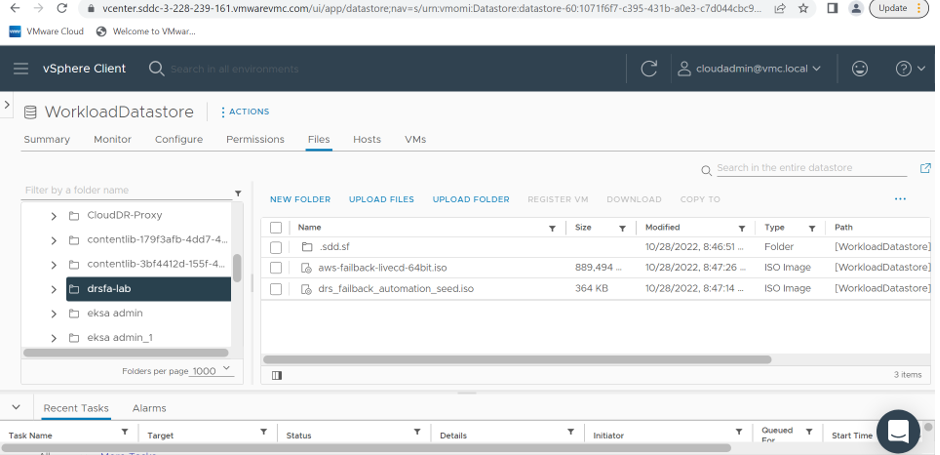This screenshot has height=455, width=940.
Task: Click aws-failback-livecd-64bit.iso file name
Action: point(382,267)
